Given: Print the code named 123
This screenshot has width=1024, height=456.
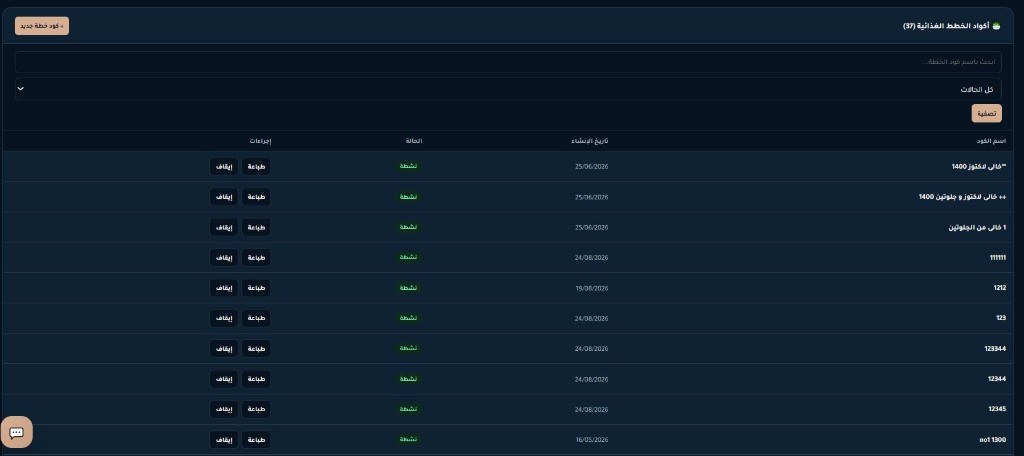Looking at the screenshot, I should pyautogui.click(x=256, y=318).
